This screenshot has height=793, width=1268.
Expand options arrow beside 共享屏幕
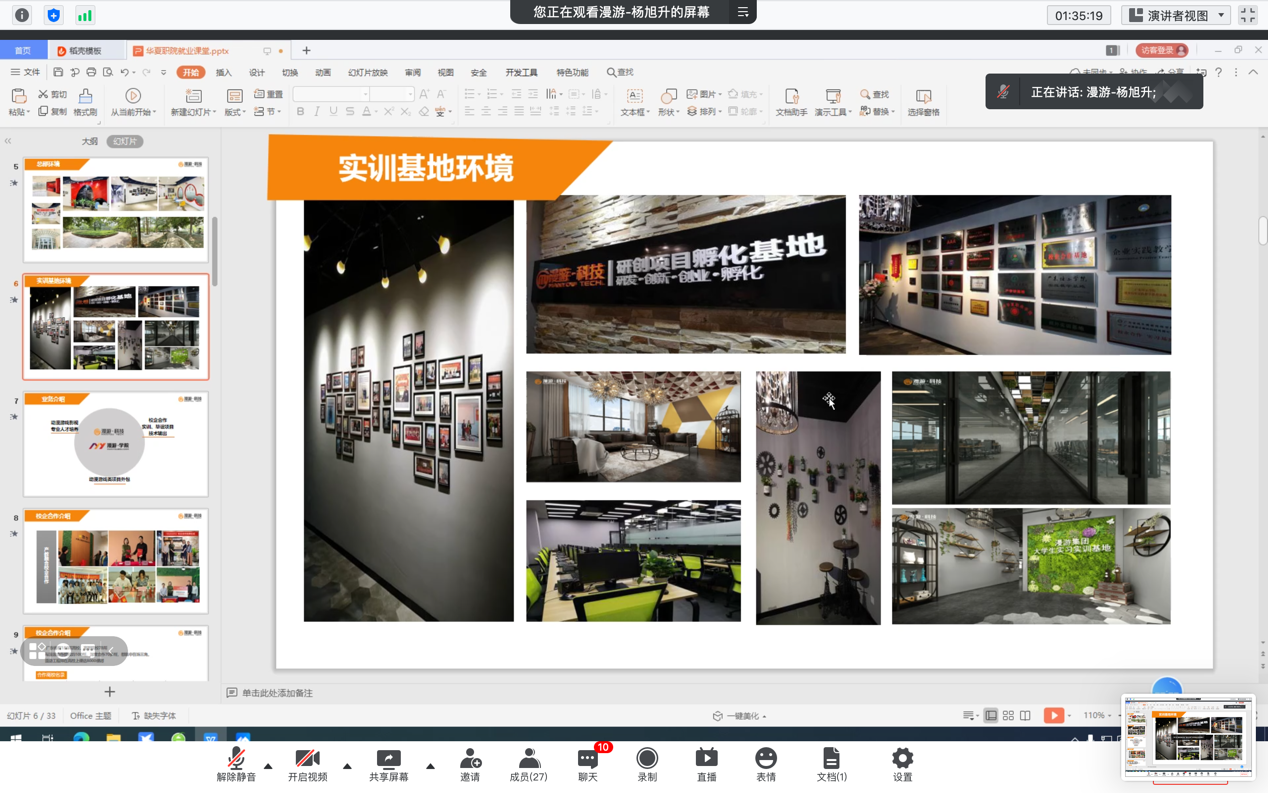click(430, 766)
